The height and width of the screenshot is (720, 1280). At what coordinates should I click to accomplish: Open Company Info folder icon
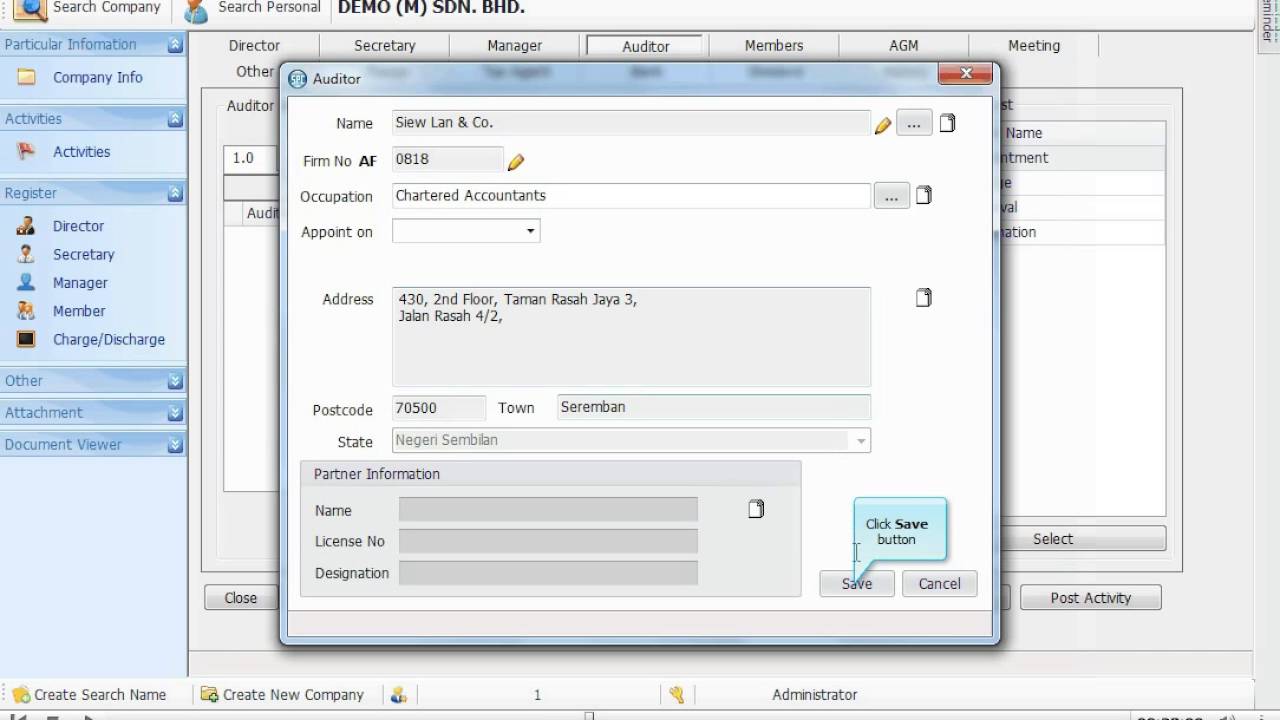27,77
